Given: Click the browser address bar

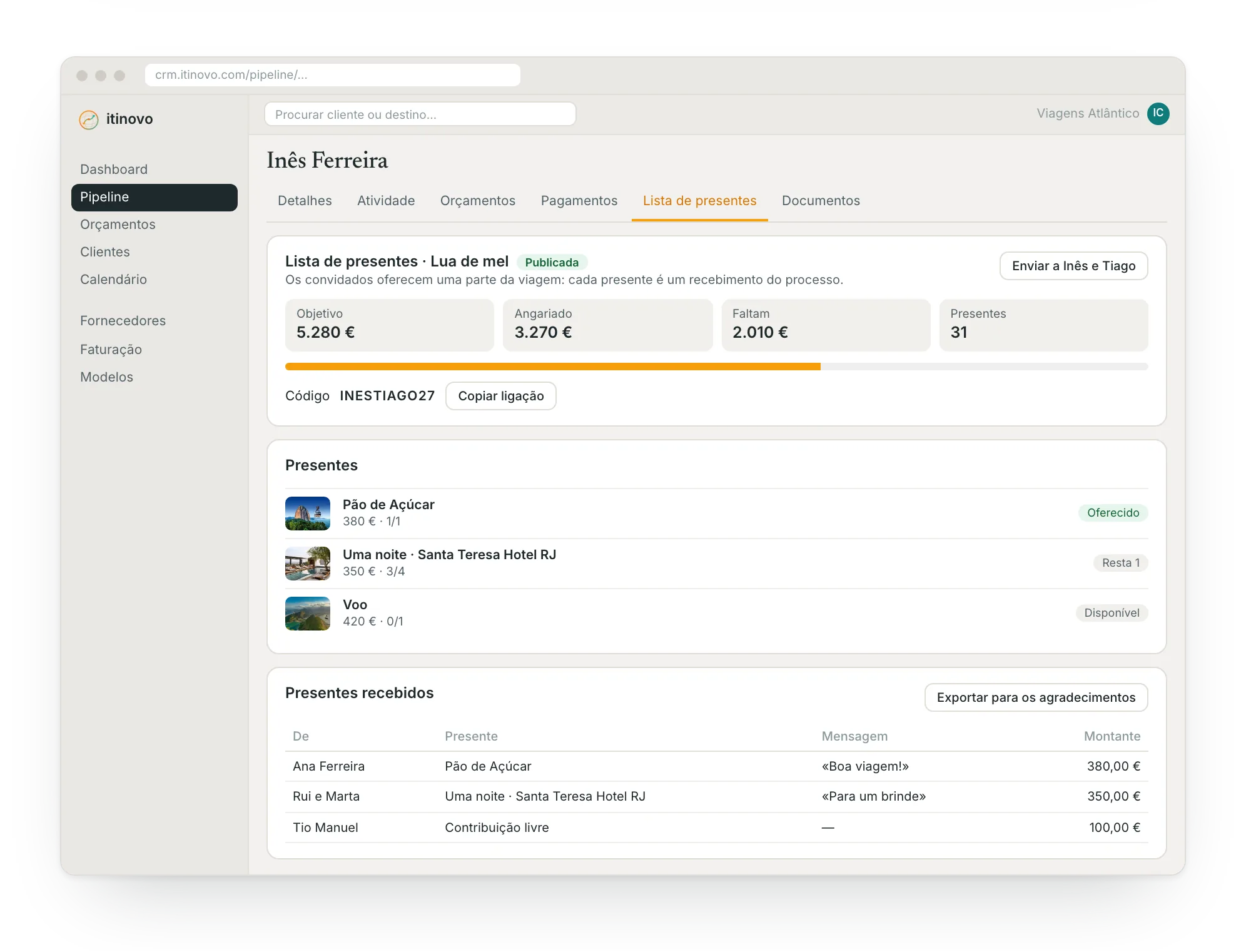Looking at the screenshot, I should (x=332, y=75).
